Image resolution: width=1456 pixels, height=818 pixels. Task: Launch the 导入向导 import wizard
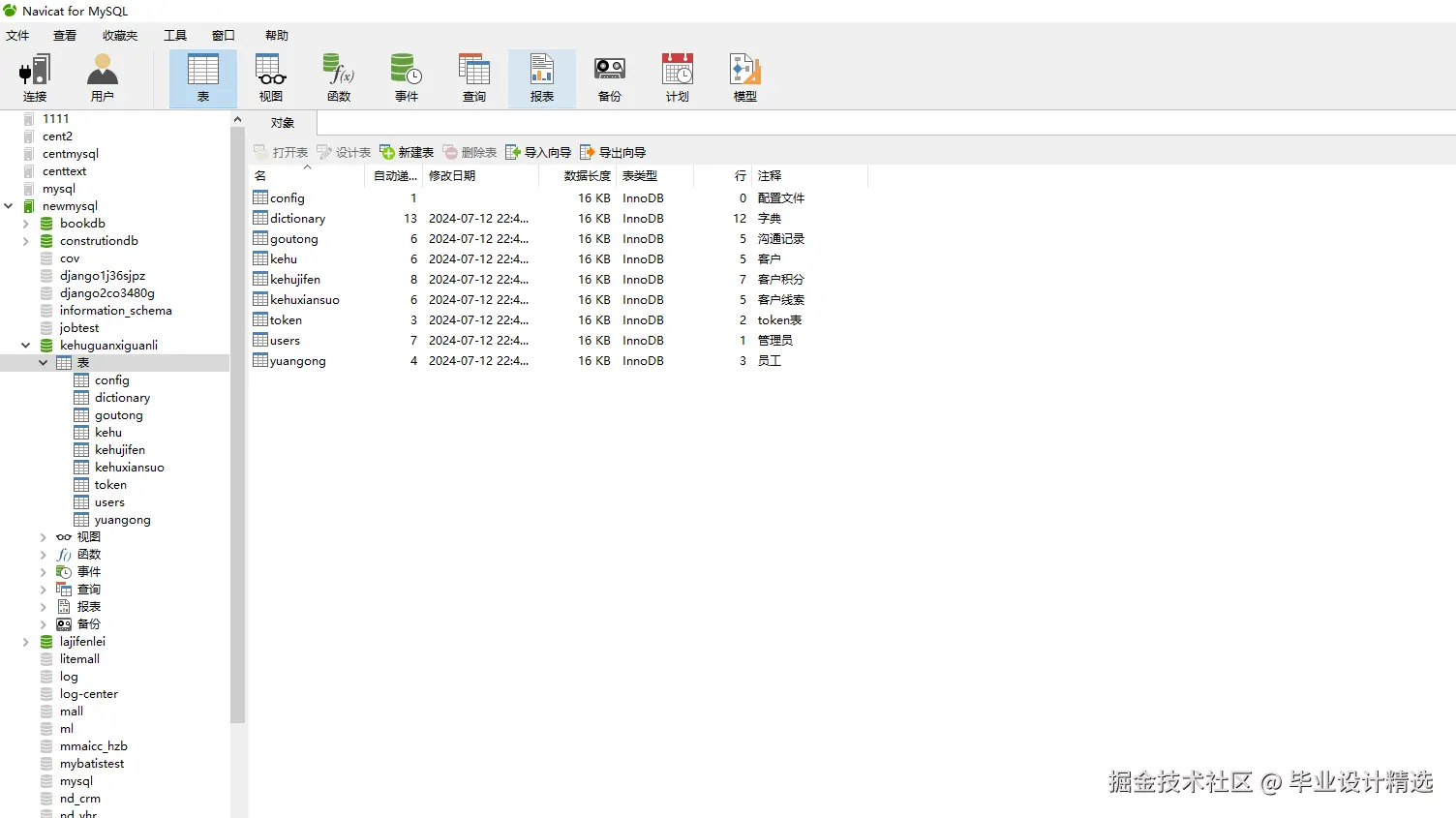pos(538,152)
